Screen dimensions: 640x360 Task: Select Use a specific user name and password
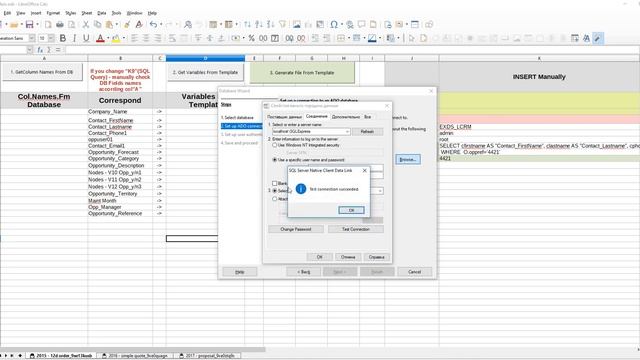[275, 160]
